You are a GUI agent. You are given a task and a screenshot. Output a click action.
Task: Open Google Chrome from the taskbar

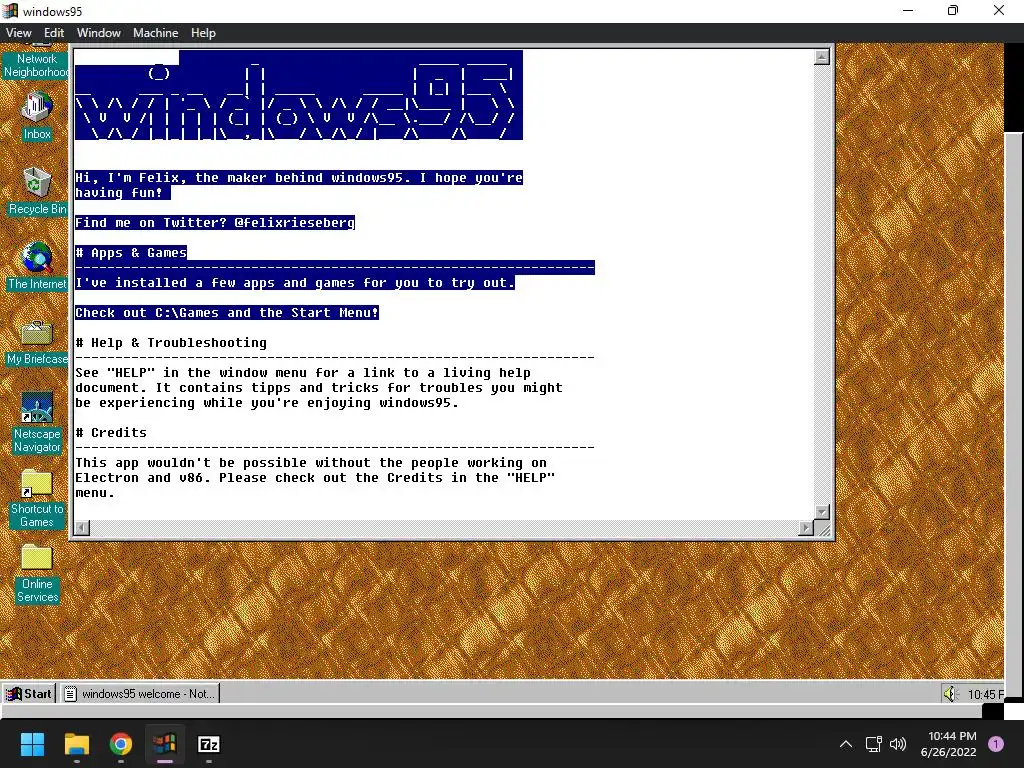click(121, 744)
